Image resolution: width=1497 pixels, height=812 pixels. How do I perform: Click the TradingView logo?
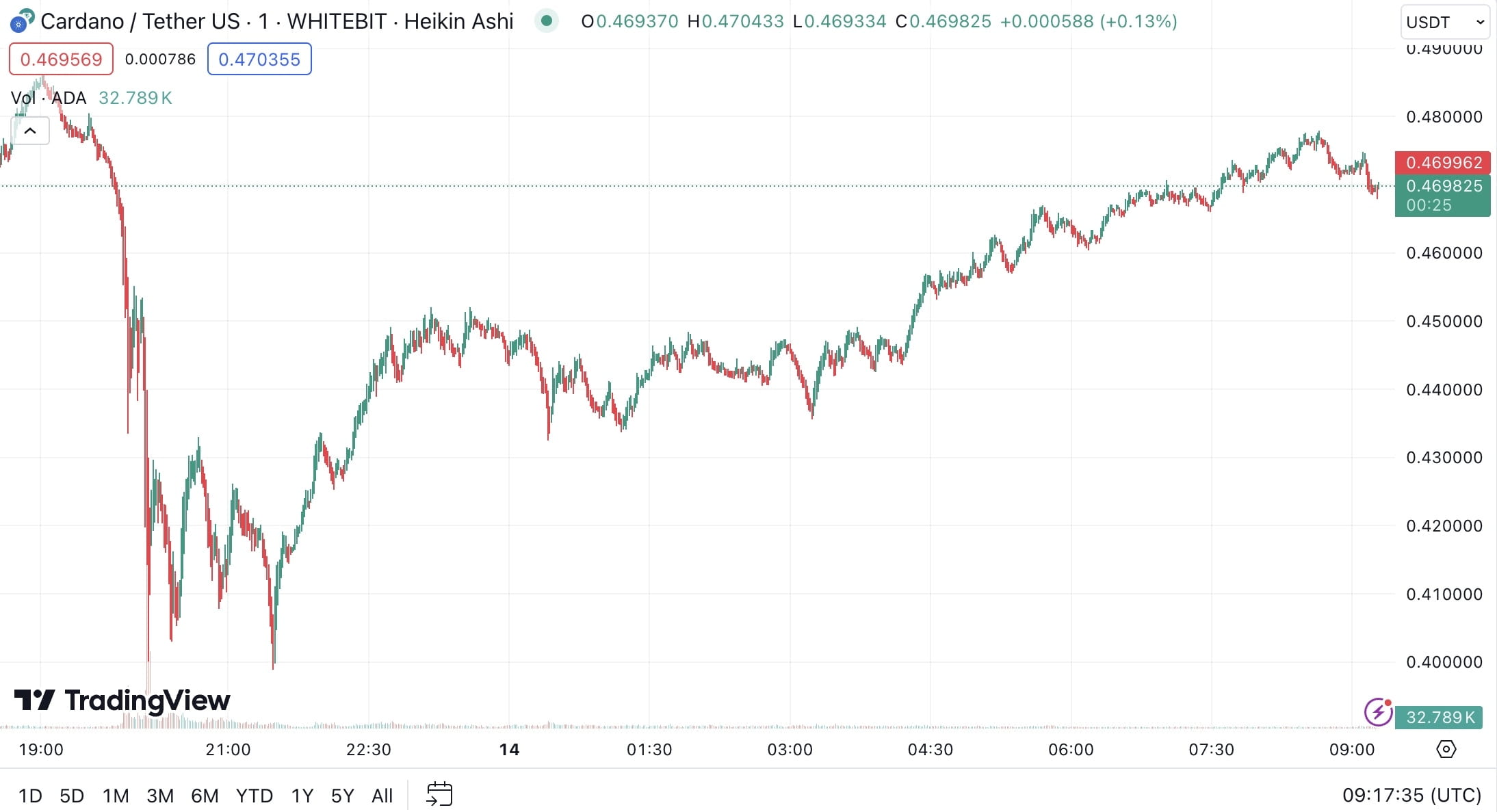[122, 700]
